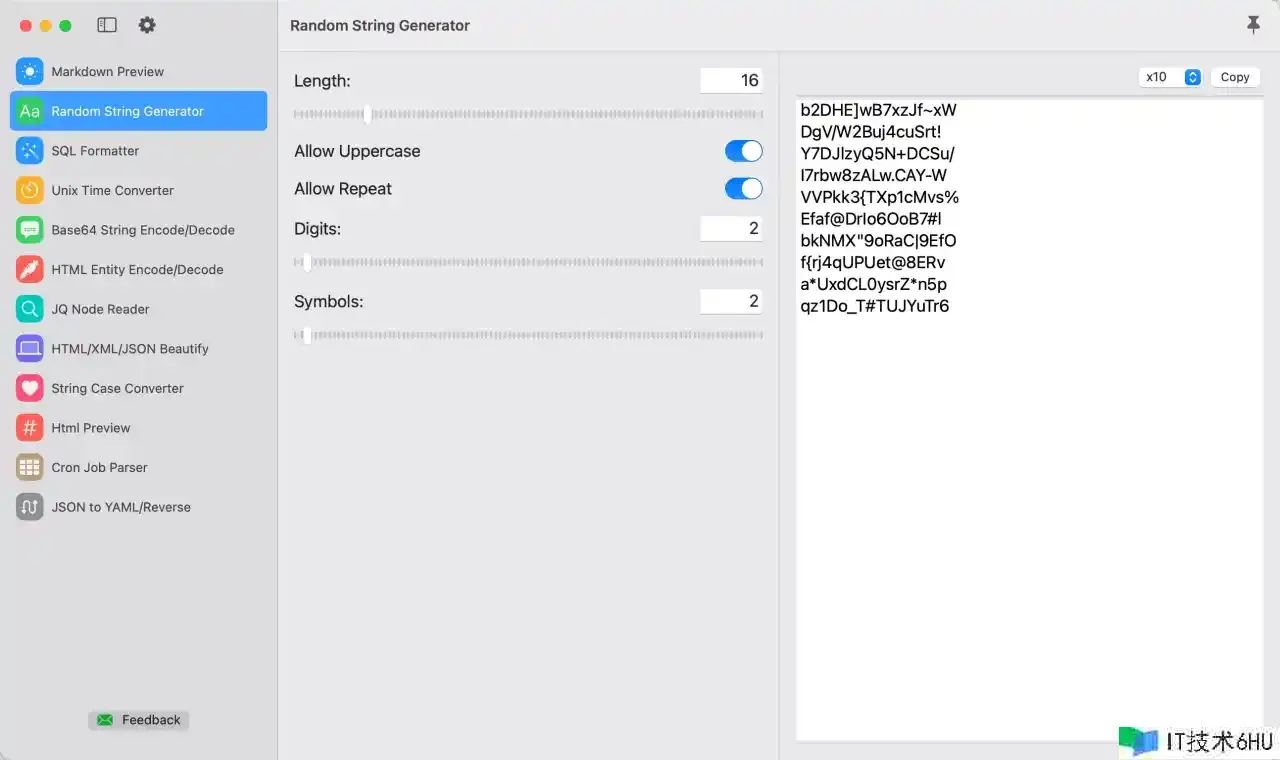
Task: Click generated string qz1Do_T#TUJYuTr6
Action: (x=875, y=306)
